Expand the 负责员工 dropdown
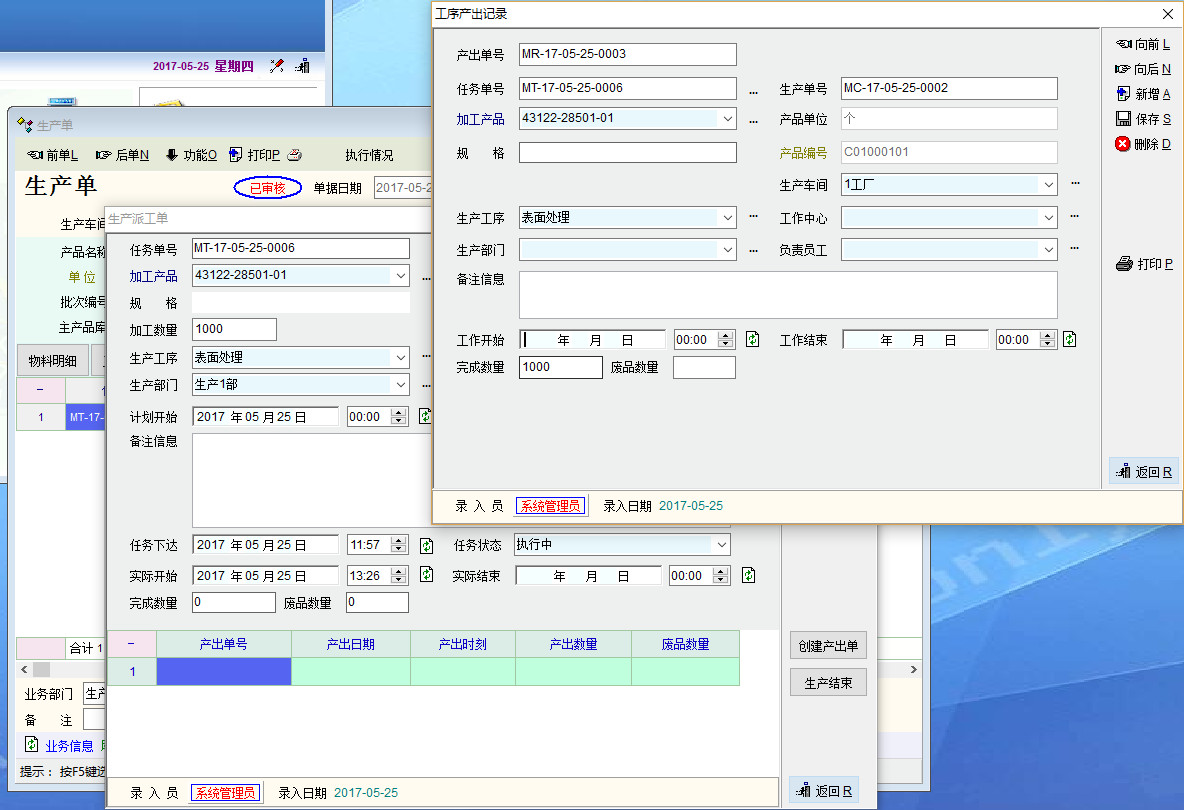 1048,250
